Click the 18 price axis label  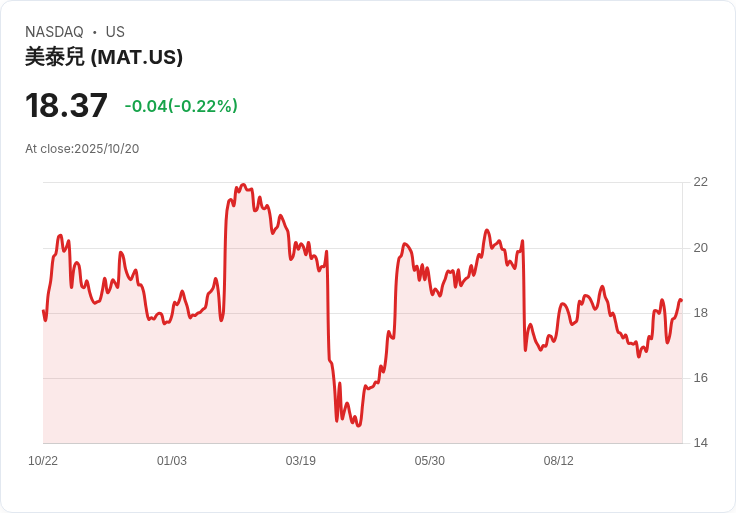click(701, 313)
